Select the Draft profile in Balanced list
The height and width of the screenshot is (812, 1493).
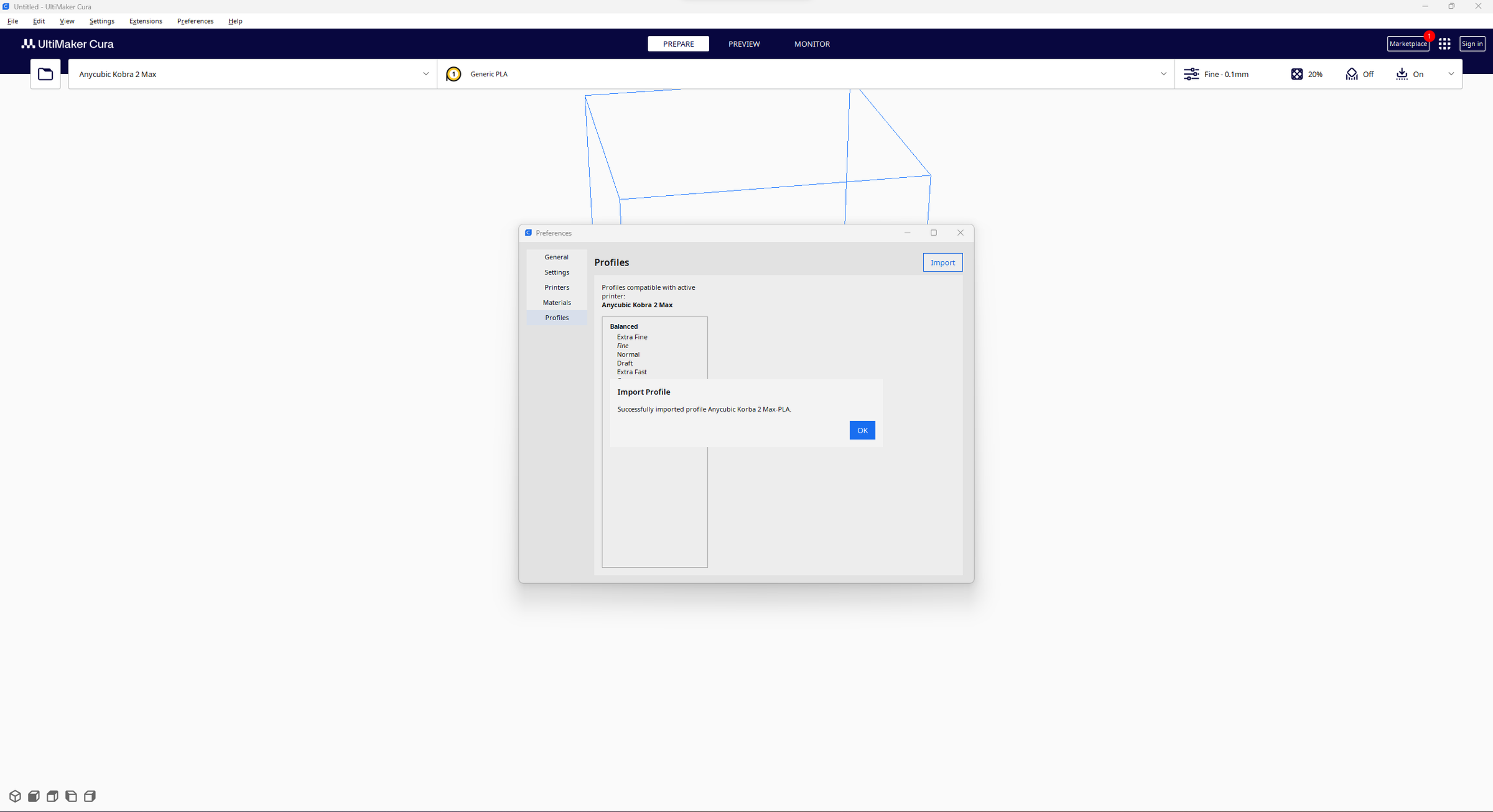point(625,362)
